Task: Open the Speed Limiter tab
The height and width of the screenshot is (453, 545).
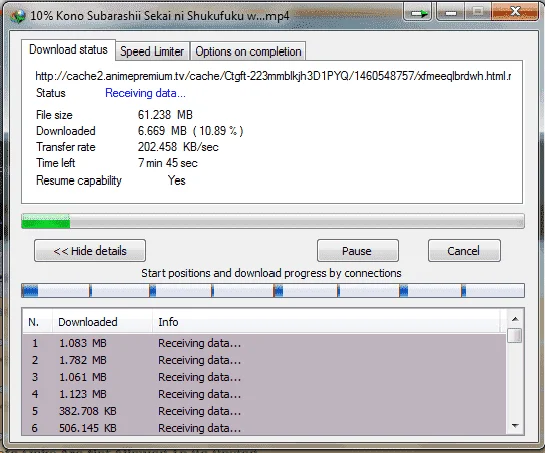Action: click(x=152, y=51)
